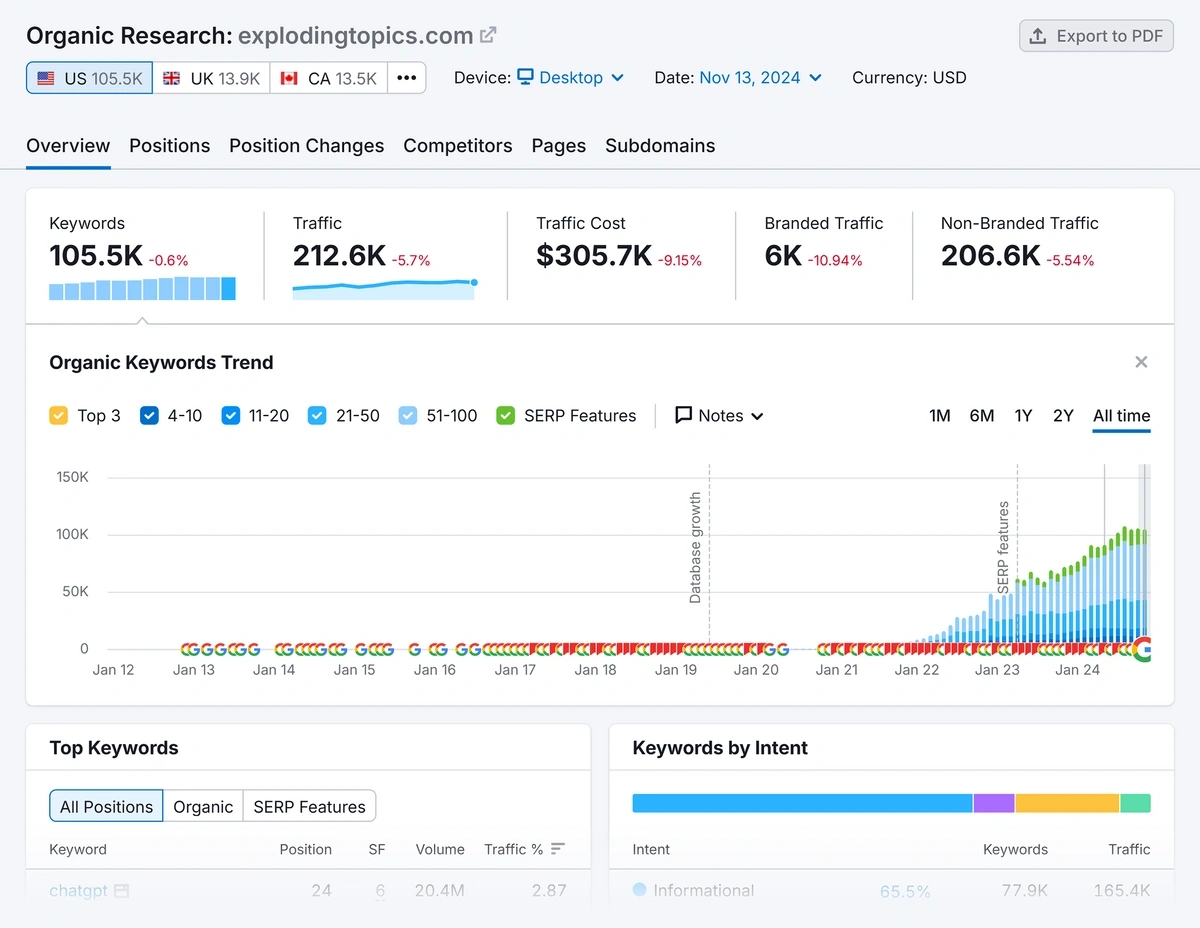Toggle the 11-20 positions checkbox
This screenshot has height=928, width=1200.
(x=231, y=416)
